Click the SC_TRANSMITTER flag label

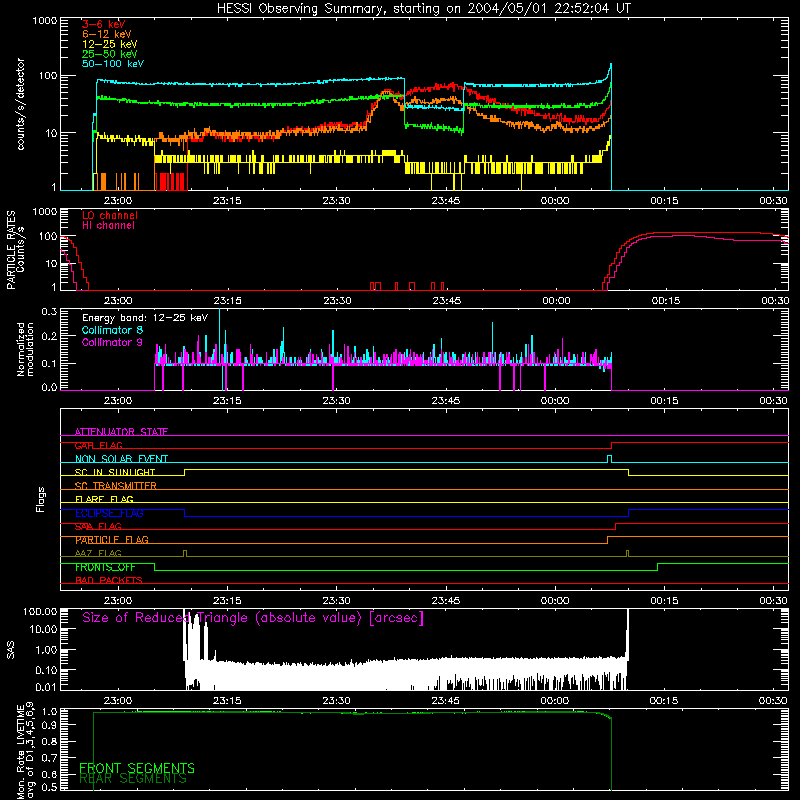[x=115, y=486]
